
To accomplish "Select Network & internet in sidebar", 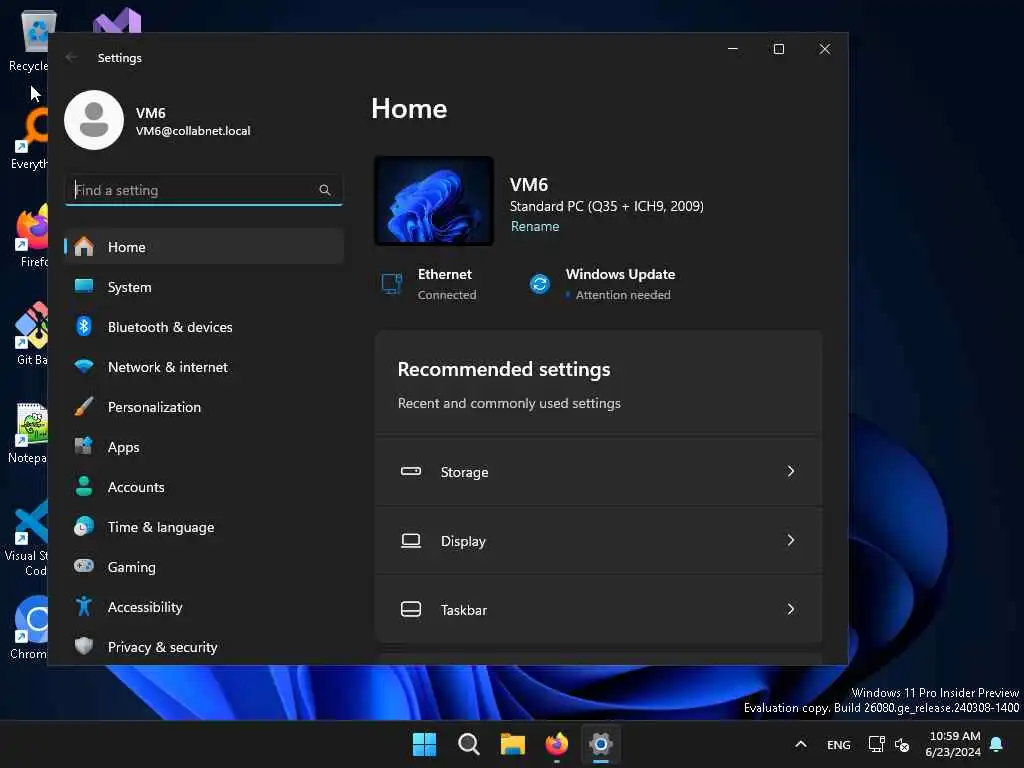I will (x=204, y=367).
